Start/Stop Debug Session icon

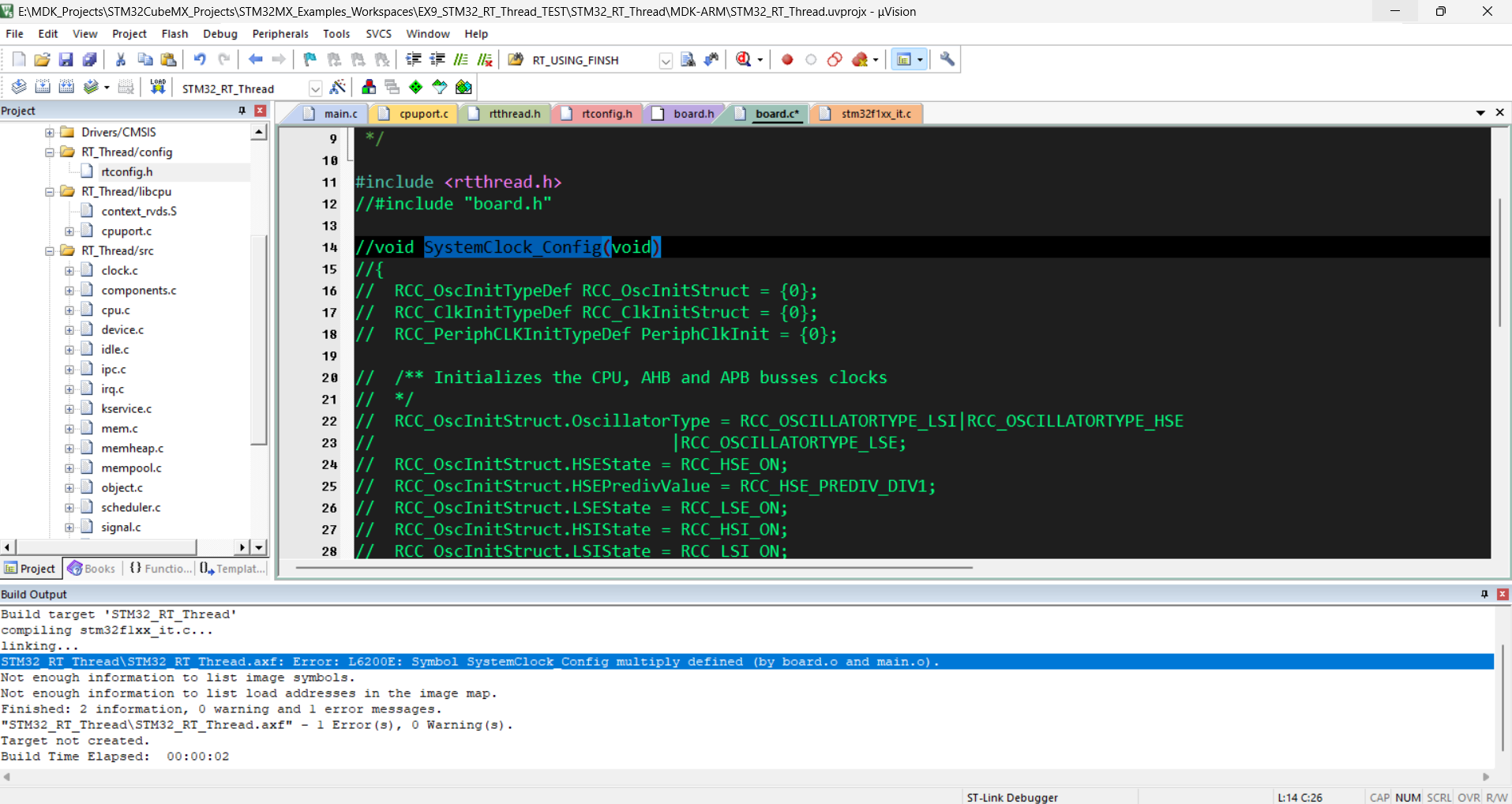(x=743, y=59)
